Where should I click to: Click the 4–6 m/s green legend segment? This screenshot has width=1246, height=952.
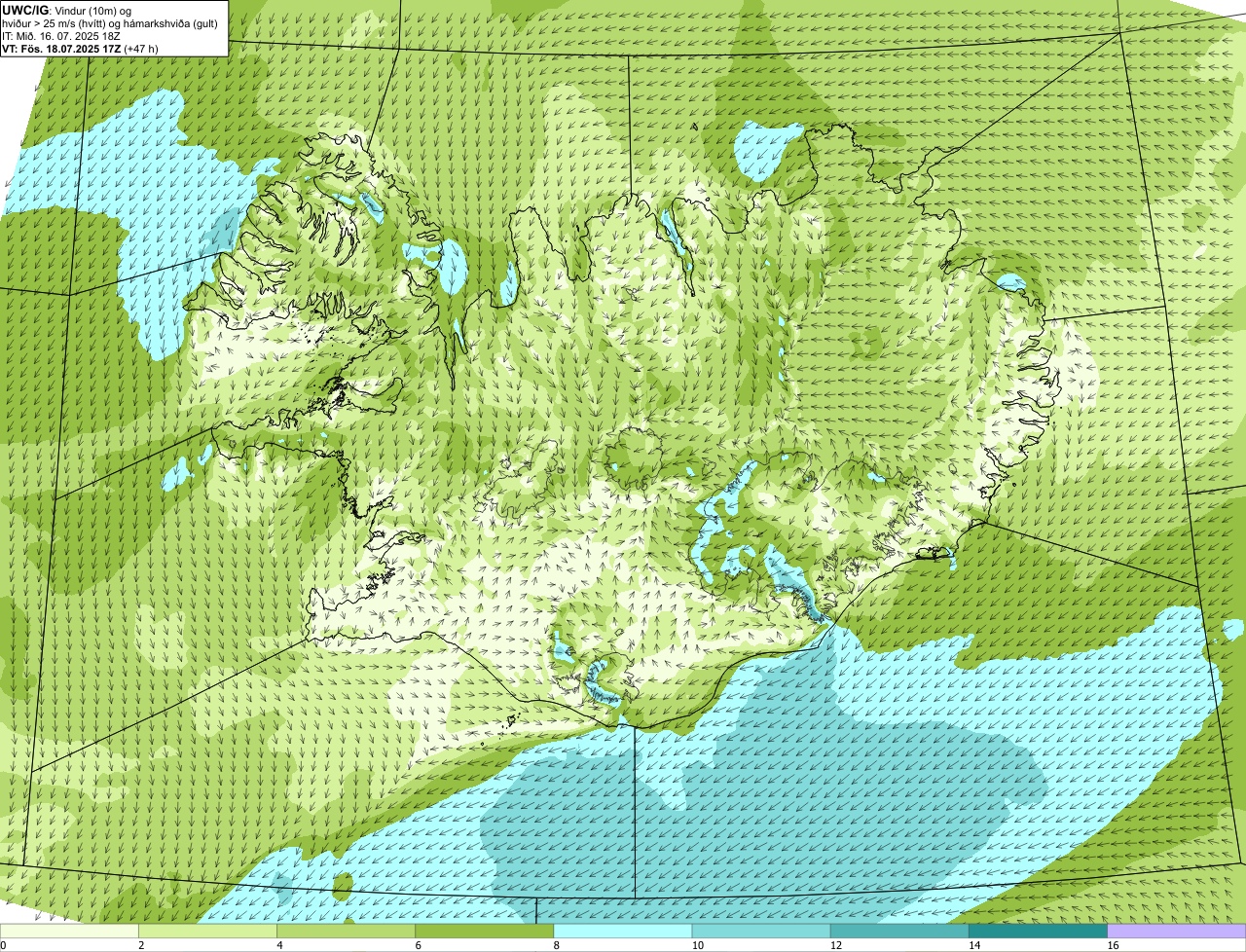pos(346,932)
